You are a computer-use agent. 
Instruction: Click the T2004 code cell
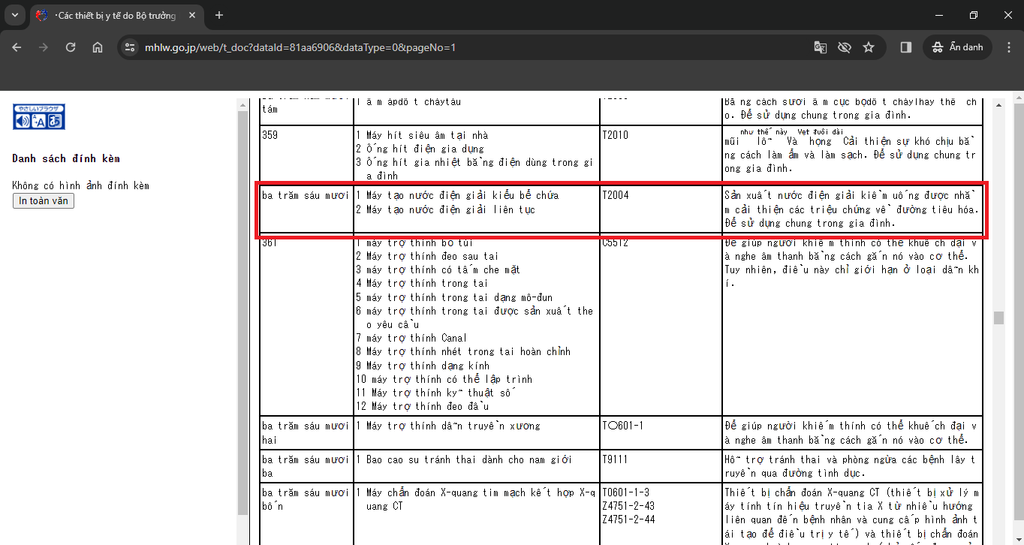coord(615,196)
